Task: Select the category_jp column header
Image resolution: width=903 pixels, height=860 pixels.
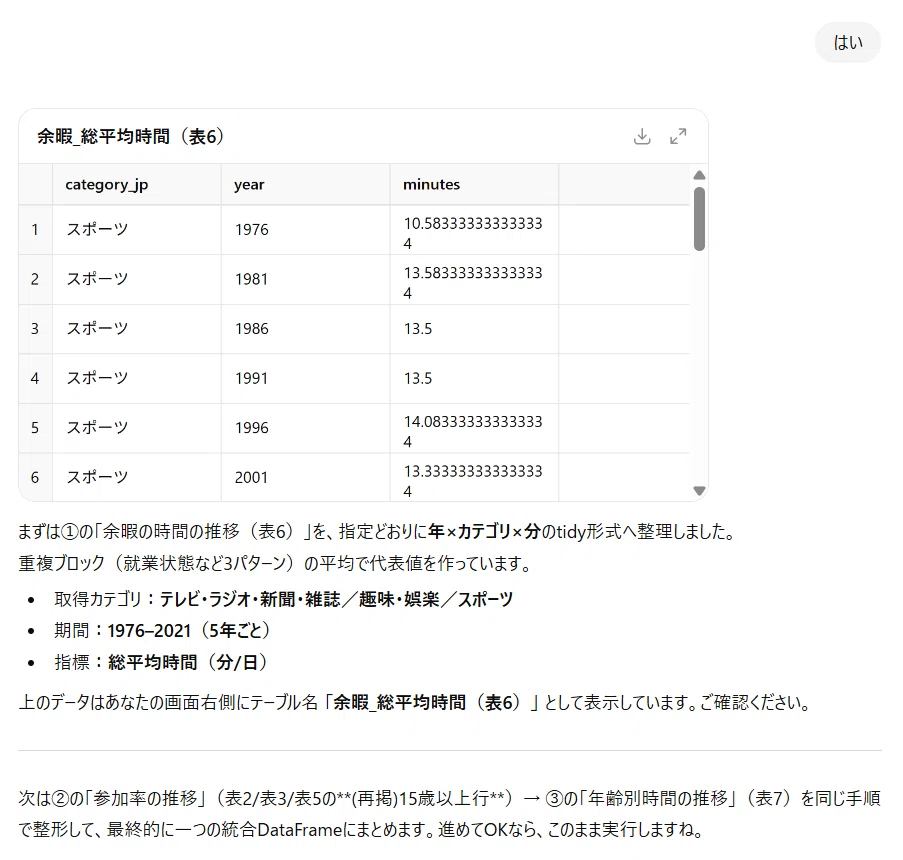Action: point(136,184)
